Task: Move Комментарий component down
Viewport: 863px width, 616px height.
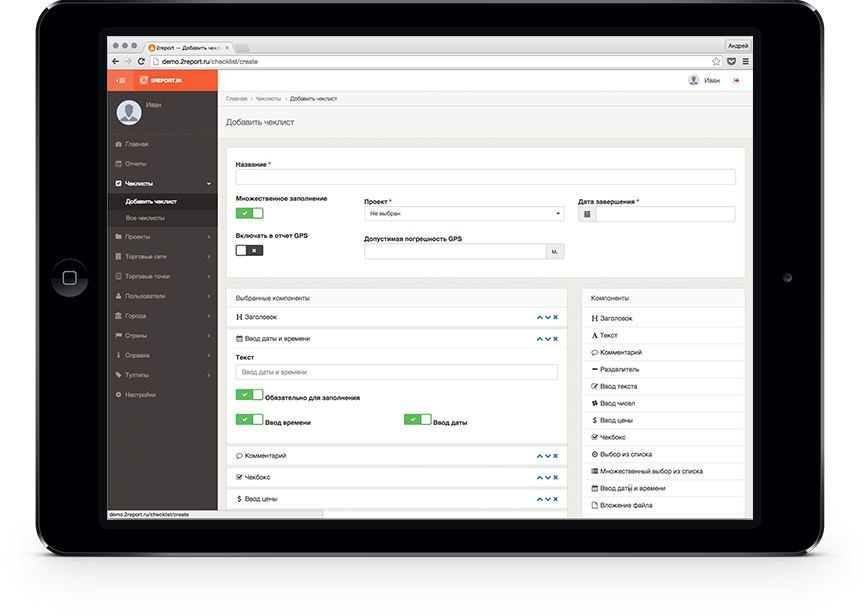Action: [548, 456]
